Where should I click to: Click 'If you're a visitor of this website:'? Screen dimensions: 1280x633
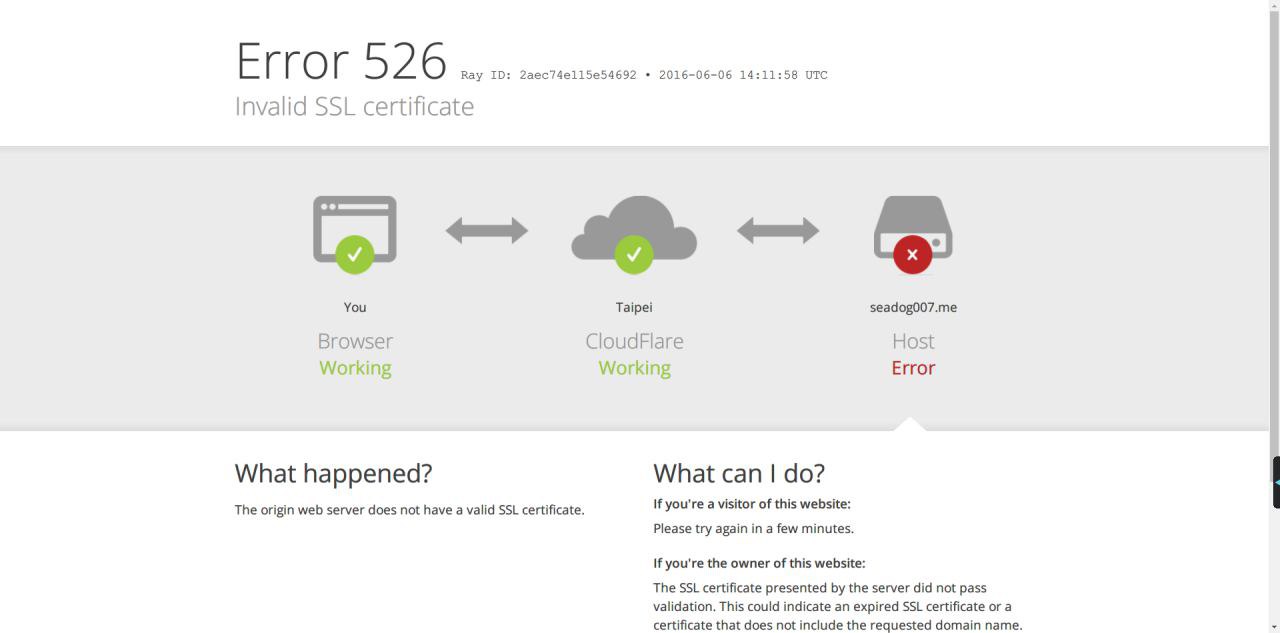[x=752, y=504]
